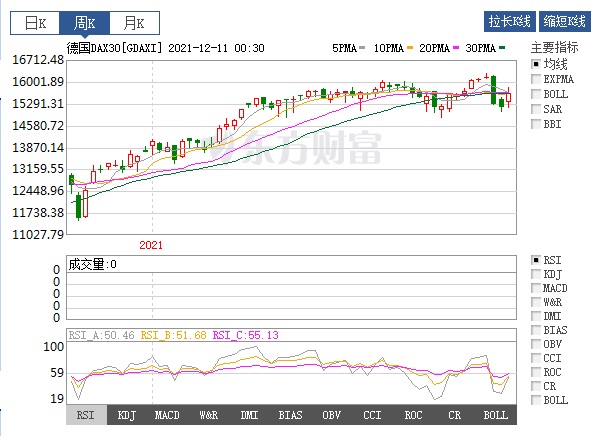The width and height of the screenshot is (596, 442).
Task: Check the SAR indicator option
Action: 536,109
